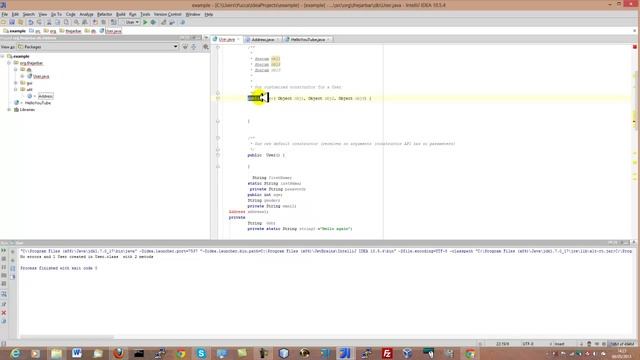Viewport: 640px width, 360px height.
Task: Click the fold toggle beside public User()
Action: [x=218, y=155]
